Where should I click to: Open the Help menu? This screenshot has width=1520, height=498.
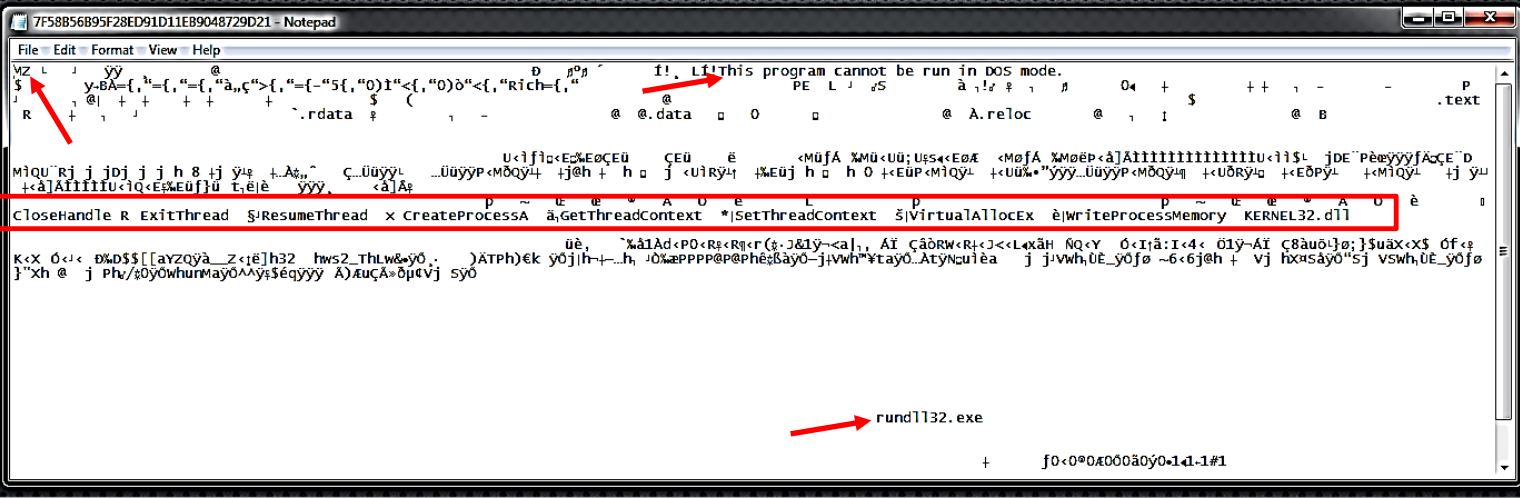(206, 49)
